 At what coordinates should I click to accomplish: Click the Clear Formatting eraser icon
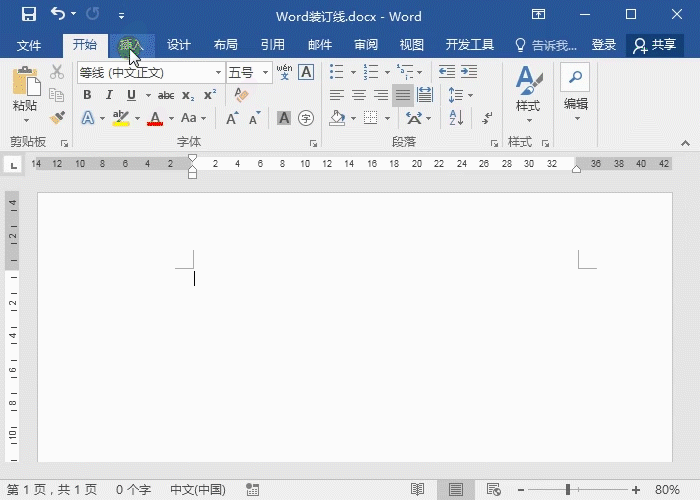pos(241,95)
